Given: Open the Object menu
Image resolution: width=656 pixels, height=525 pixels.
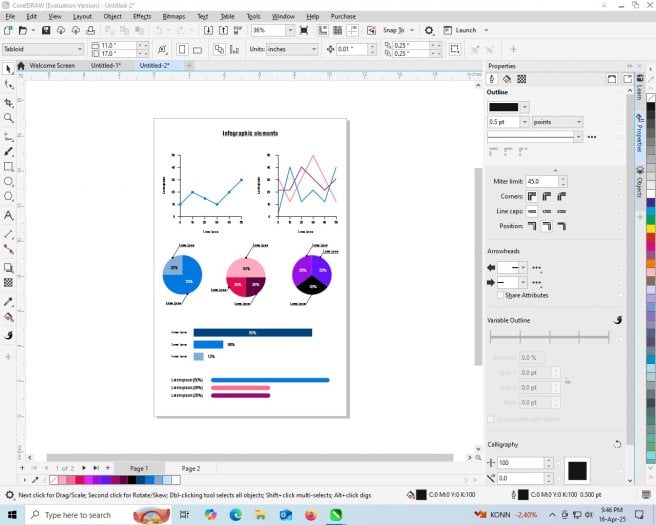Looking at the screenshot, I should coord(113,16).
